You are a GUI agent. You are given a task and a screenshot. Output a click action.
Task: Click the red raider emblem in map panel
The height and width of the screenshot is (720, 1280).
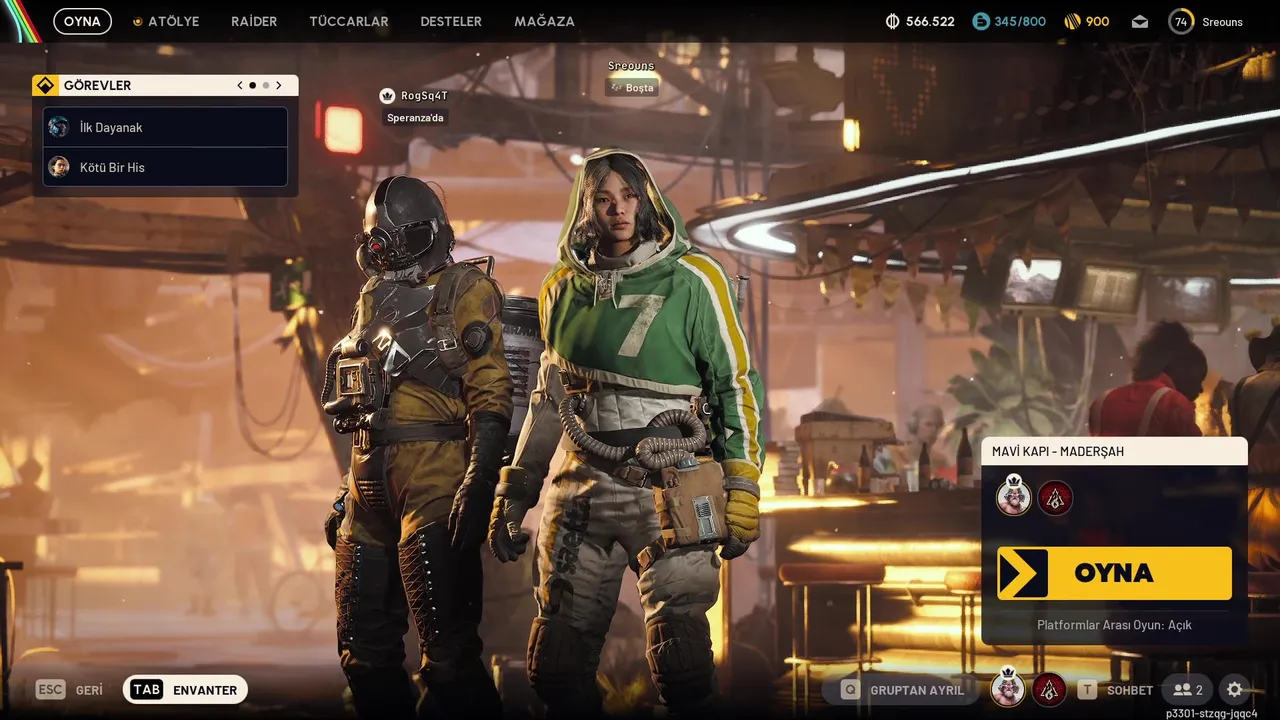[1055, 498]
